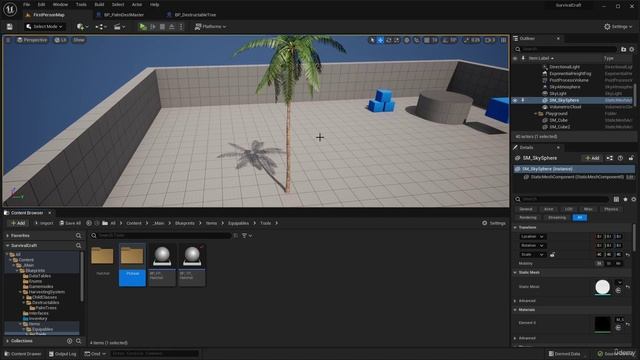
Task: Collapse the Static Mesh section
Action: [516, 272]
